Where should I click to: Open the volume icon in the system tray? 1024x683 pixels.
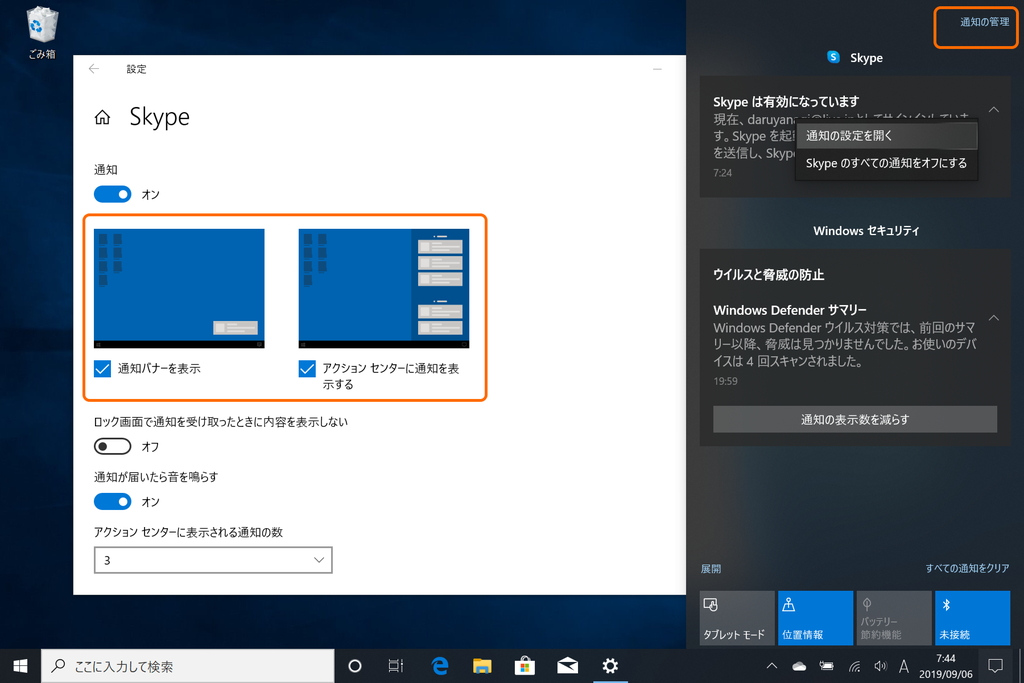(879, 666)
